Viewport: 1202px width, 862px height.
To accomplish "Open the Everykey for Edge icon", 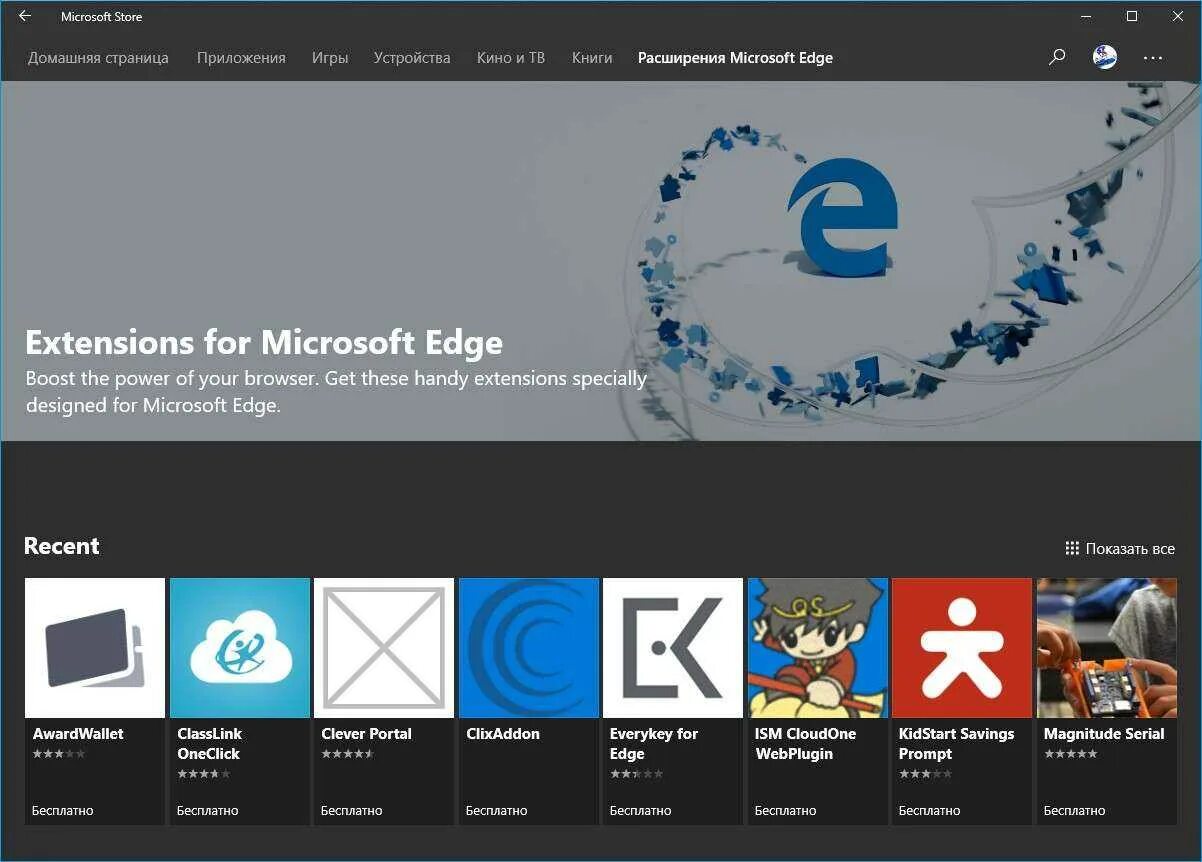I will (x=673, y=648).
